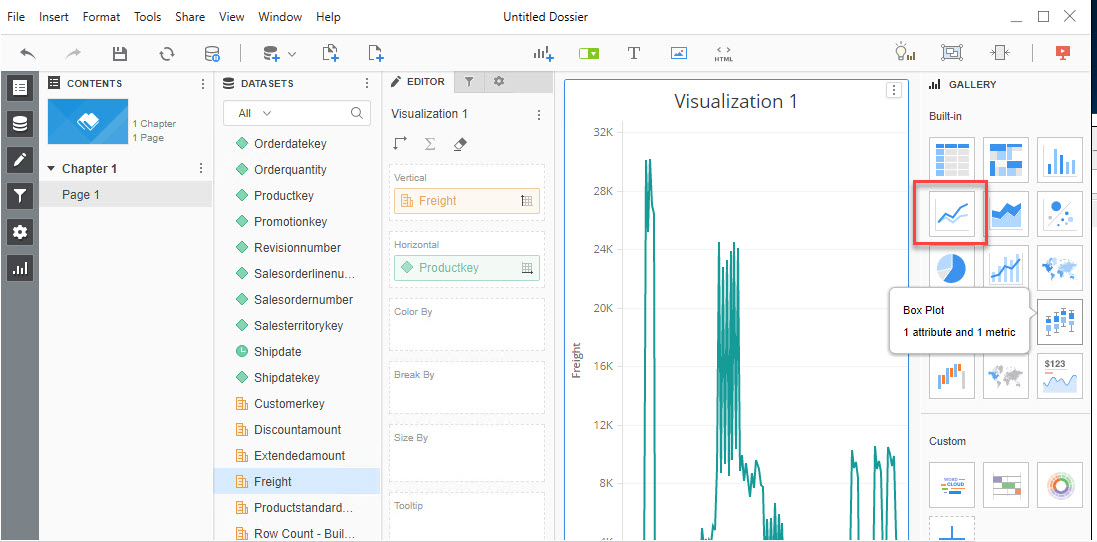Open the Insert menu
The height and width of the screenshot is (542, 1097).
[54, 17]
